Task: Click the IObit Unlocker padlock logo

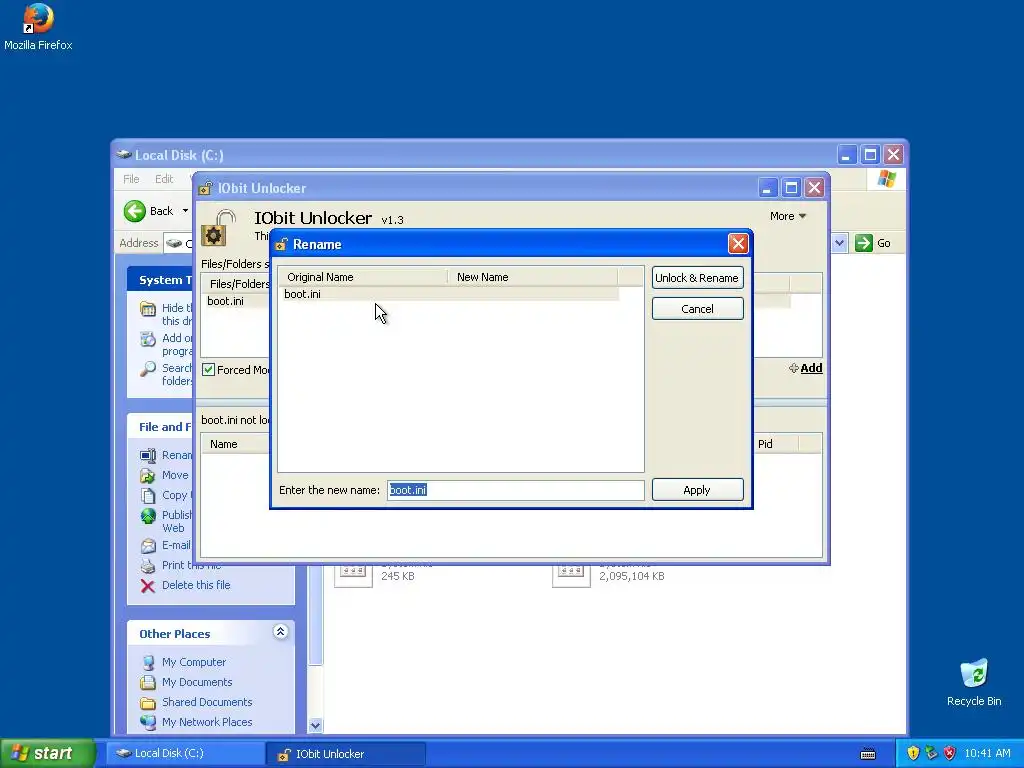Action: tap(219, 227)
